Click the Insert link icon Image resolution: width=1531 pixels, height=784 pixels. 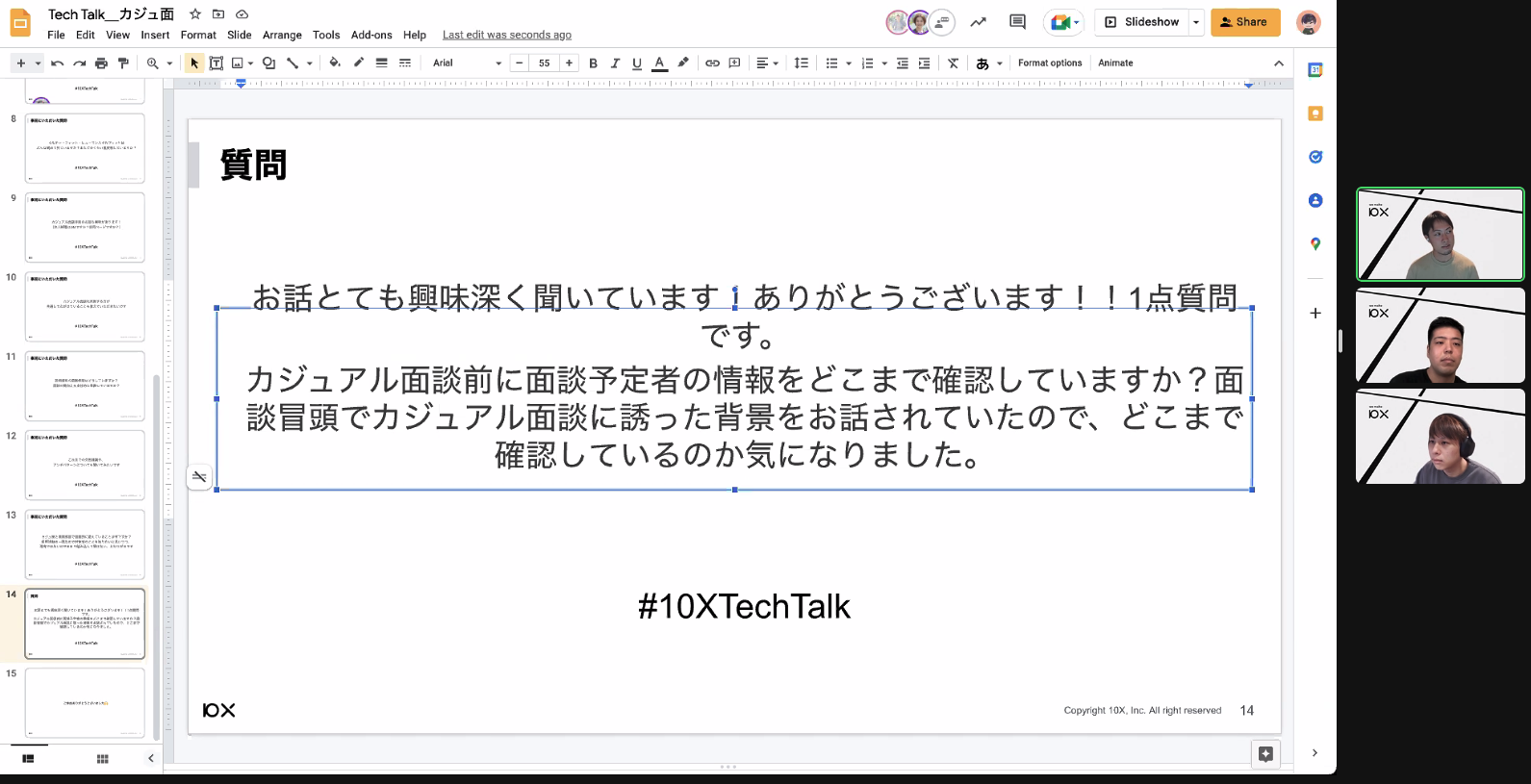(712, 63)
